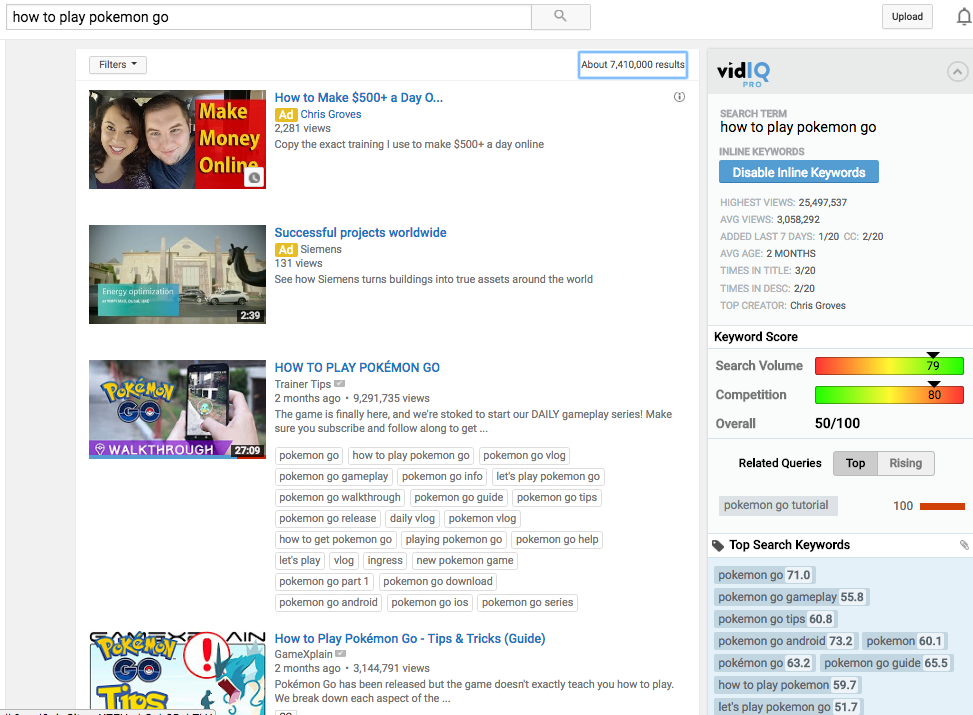The height and width of the screenshot is (715, 973).
Task: Click the 'pokemon go release' inline tag
Action: click(328, 518)
